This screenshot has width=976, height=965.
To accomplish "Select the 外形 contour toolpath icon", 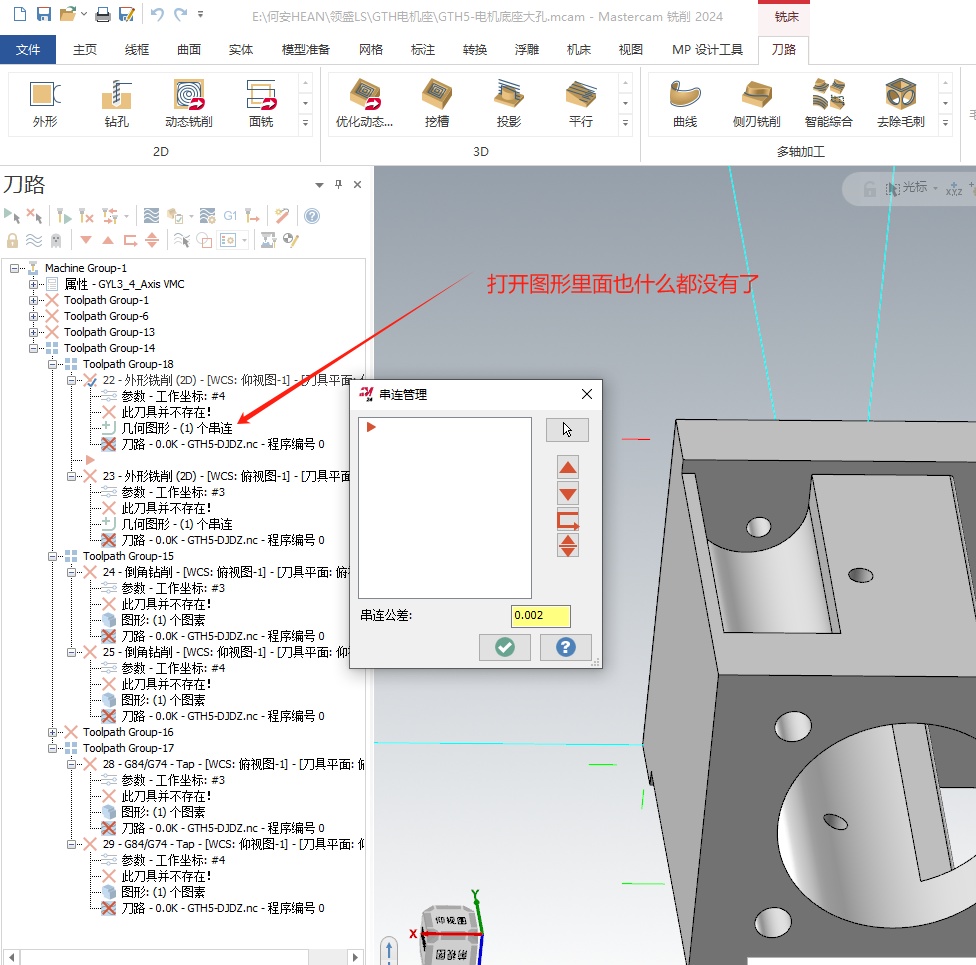I will 45,104.
